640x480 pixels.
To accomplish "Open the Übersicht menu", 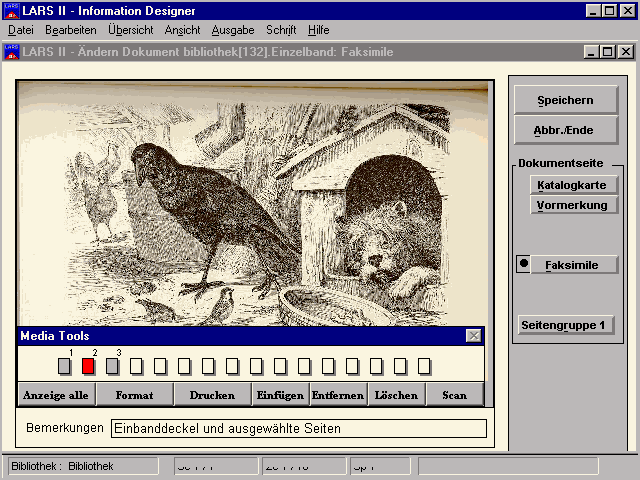I will pos(131,30).
